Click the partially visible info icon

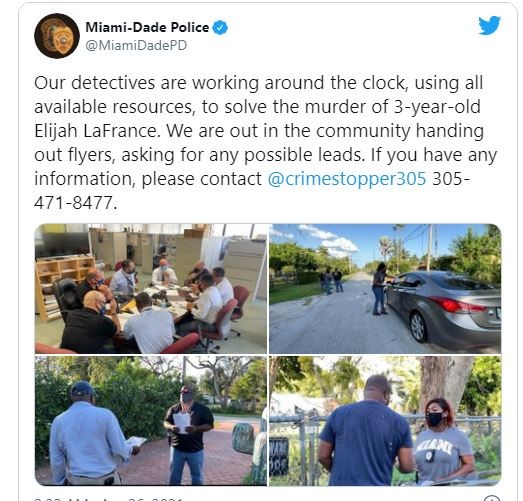point(493,498)
